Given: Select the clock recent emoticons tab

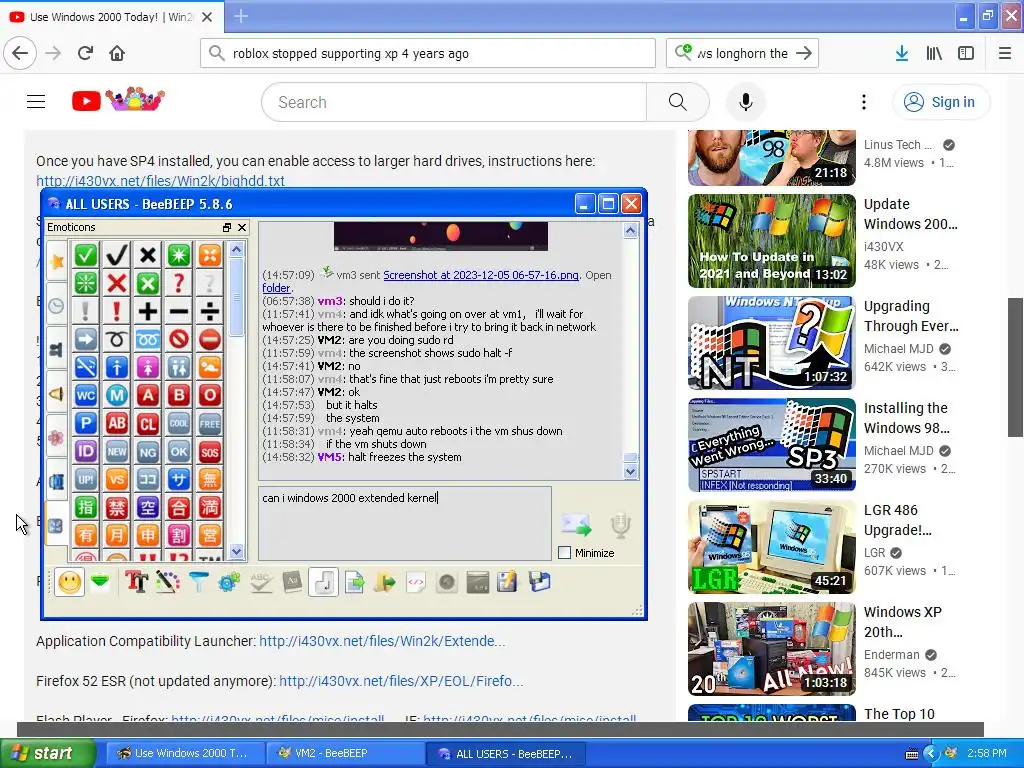Looking at the screenshot, I should pos(57,305).
